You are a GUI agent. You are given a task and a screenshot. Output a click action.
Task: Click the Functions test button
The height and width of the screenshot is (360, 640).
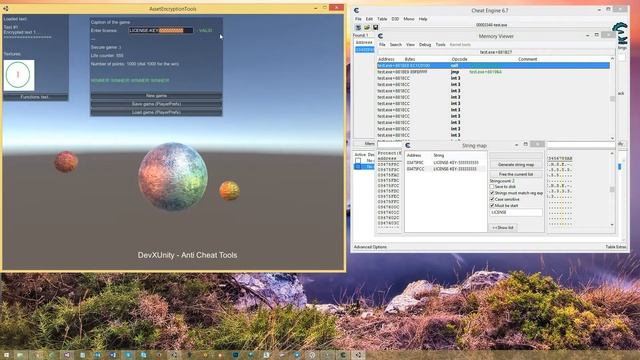click(x=36, y=97)
